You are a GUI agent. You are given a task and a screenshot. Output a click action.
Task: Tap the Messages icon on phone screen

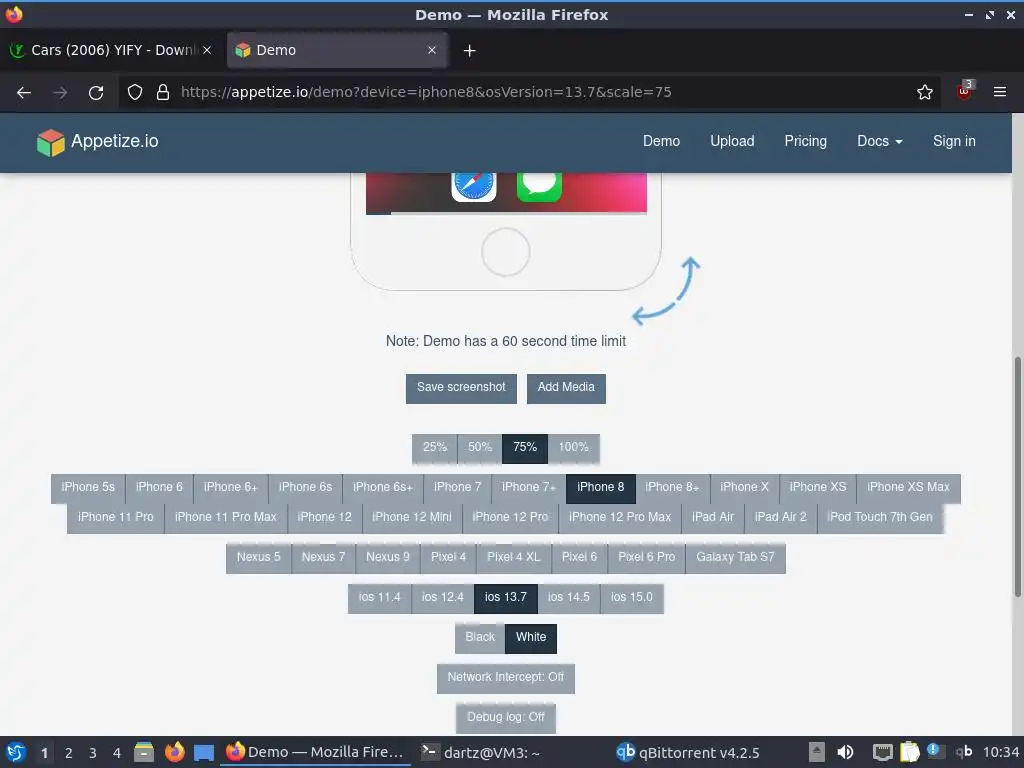(539, 187)
